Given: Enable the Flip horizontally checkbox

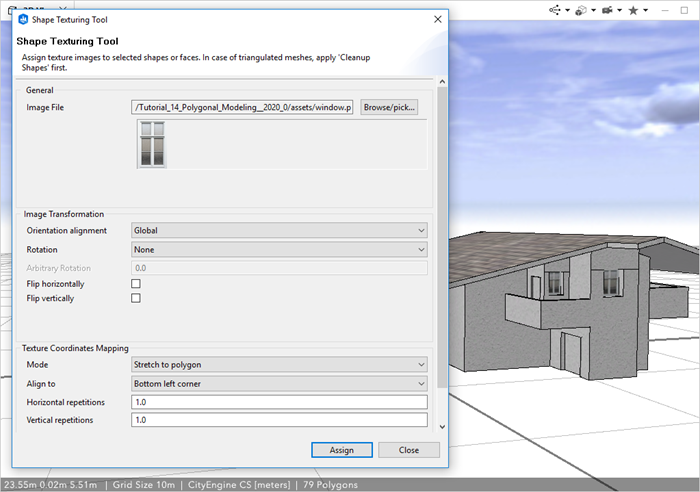Looking at the screenshot, I should click(x=136, y=284).
